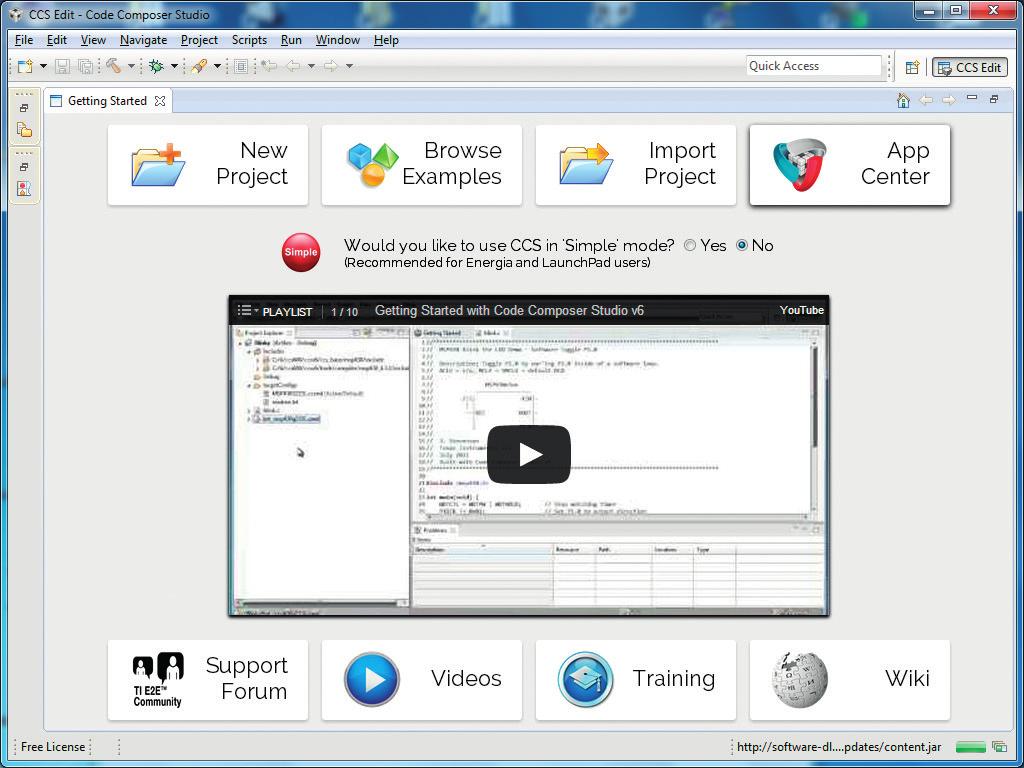Open the Forward history dropdown arrow
This screenshot has width=1024, height=768.
349,66
